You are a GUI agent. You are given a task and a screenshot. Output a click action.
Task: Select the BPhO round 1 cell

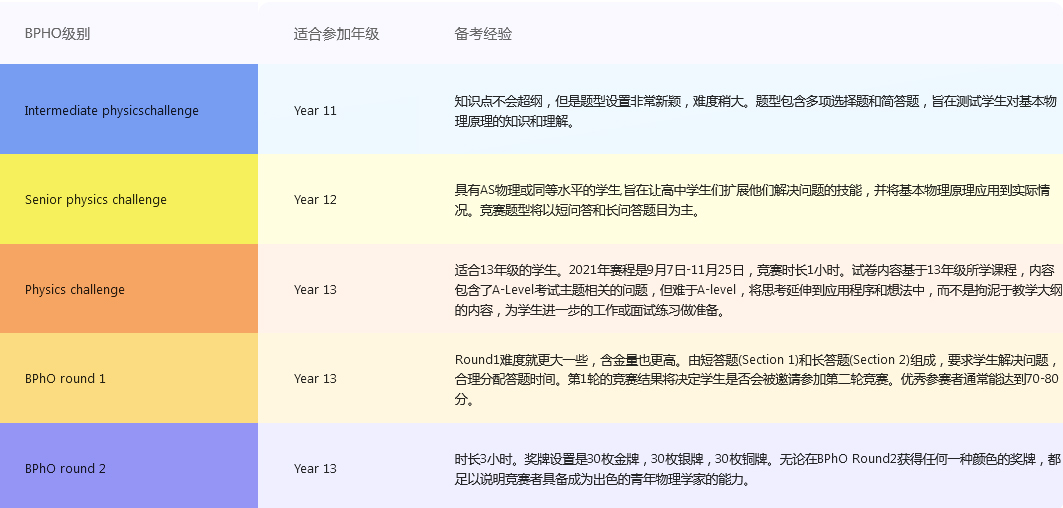pos(129,378)
